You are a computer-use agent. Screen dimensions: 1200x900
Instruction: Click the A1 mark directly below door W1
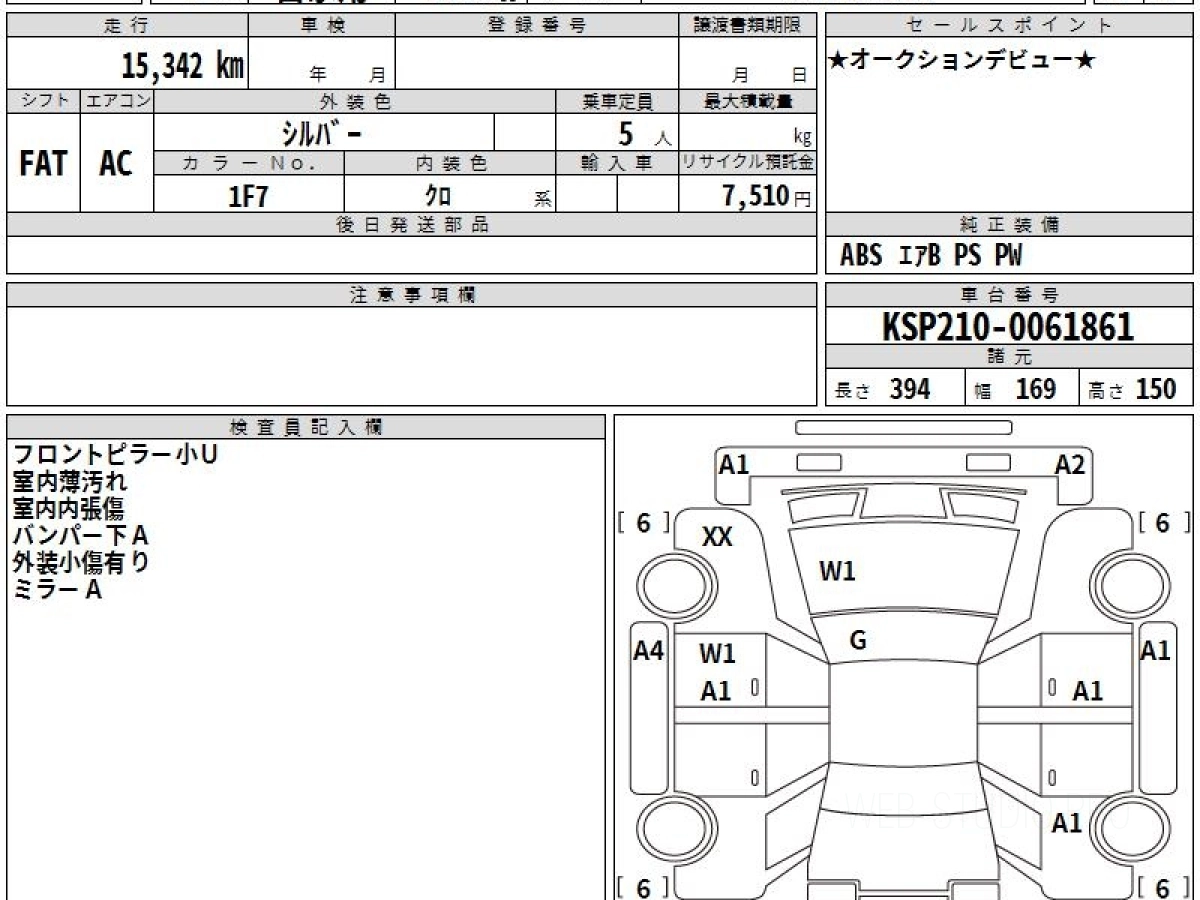tap(715, 691)
